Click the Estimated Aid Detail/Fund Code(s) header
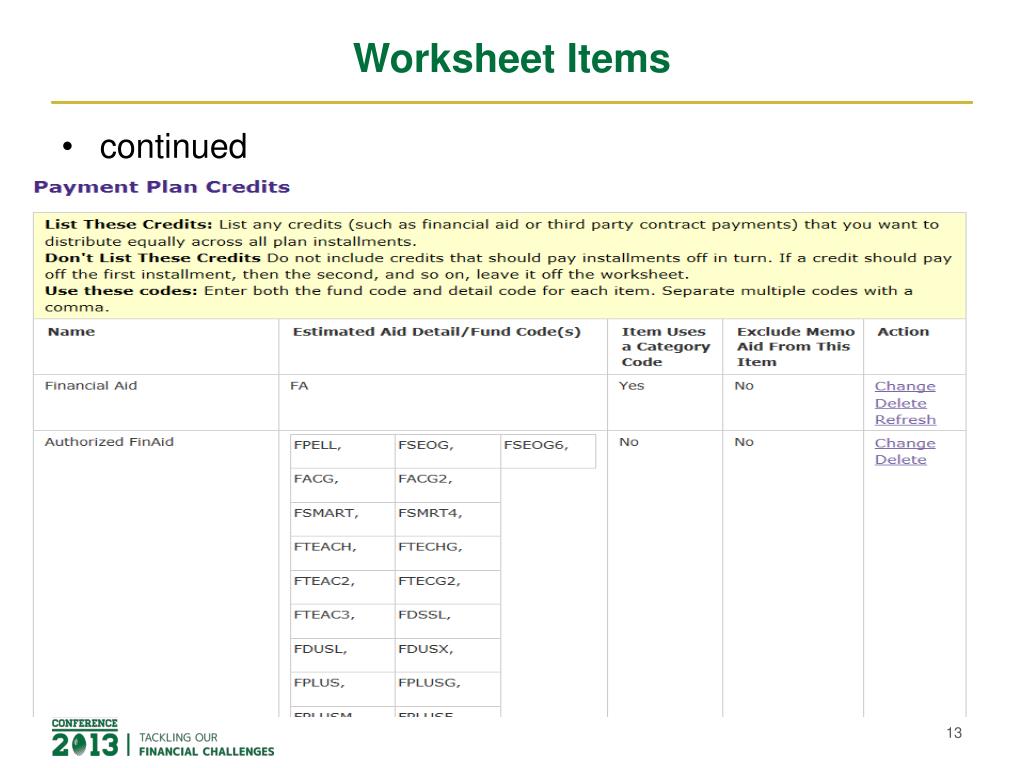Screen dimensions: 1024x768 tap(436, 332)
